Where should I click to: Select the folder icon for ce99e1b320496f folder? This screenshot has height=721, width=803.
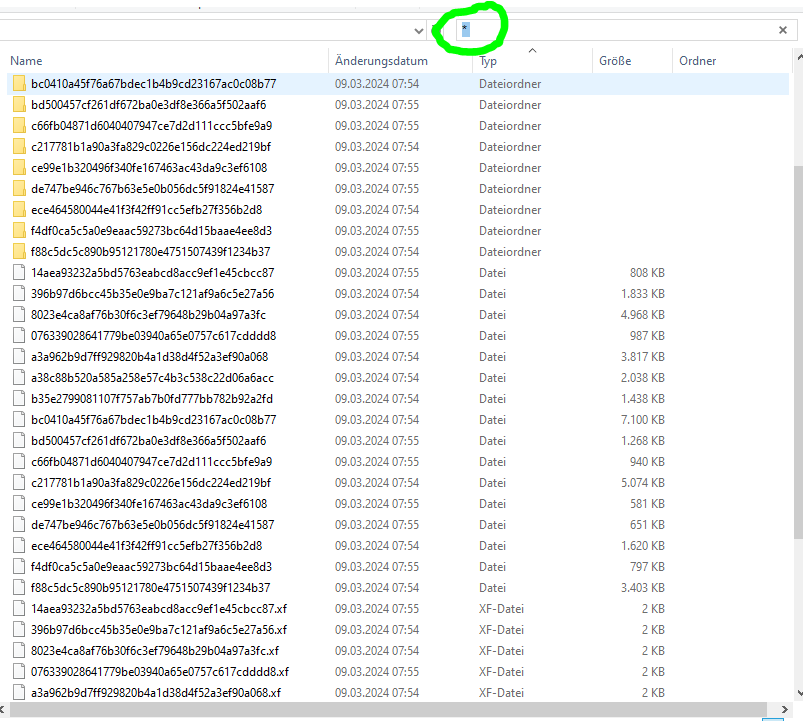[x=19, y=168]
